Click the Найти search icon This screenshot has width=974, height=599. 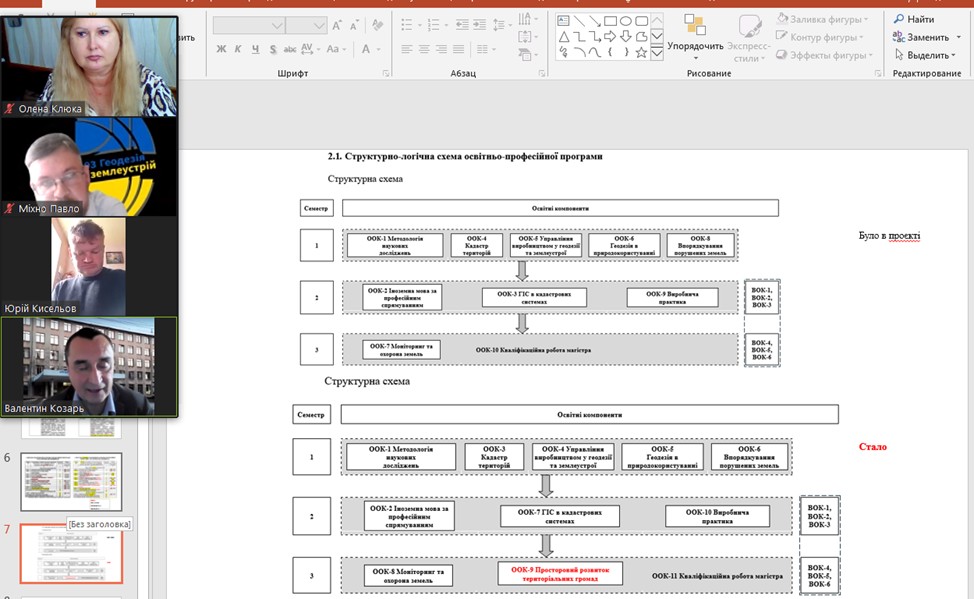[x=914, y=19]
